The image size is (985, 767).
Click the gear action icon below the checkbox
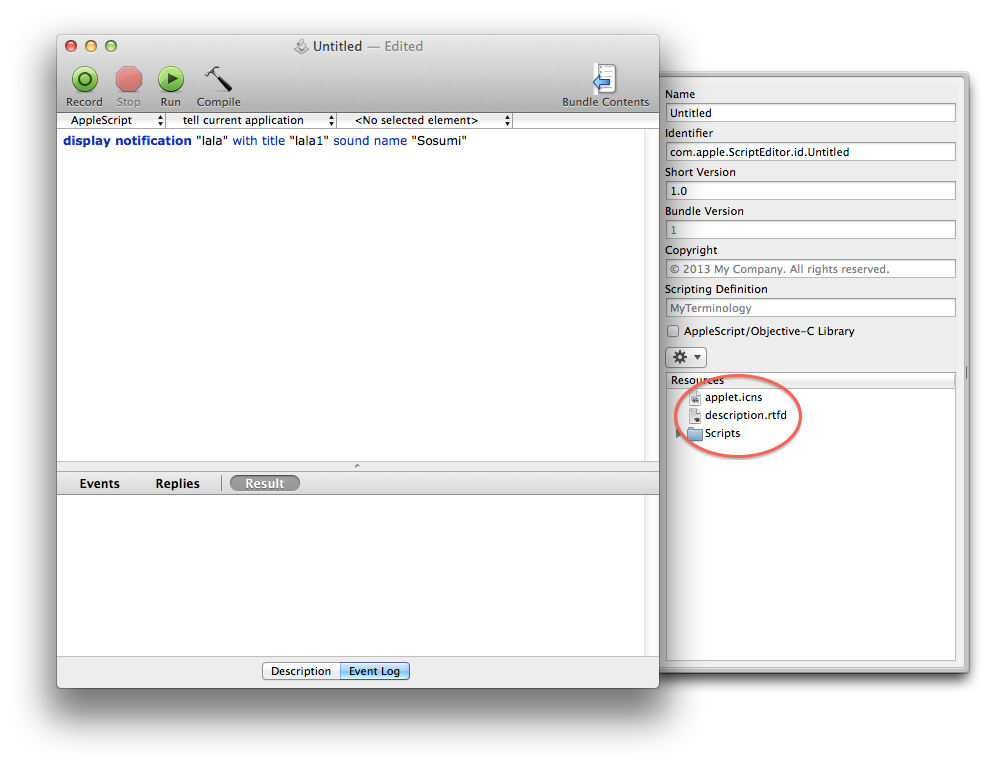[x=685, y=357]
